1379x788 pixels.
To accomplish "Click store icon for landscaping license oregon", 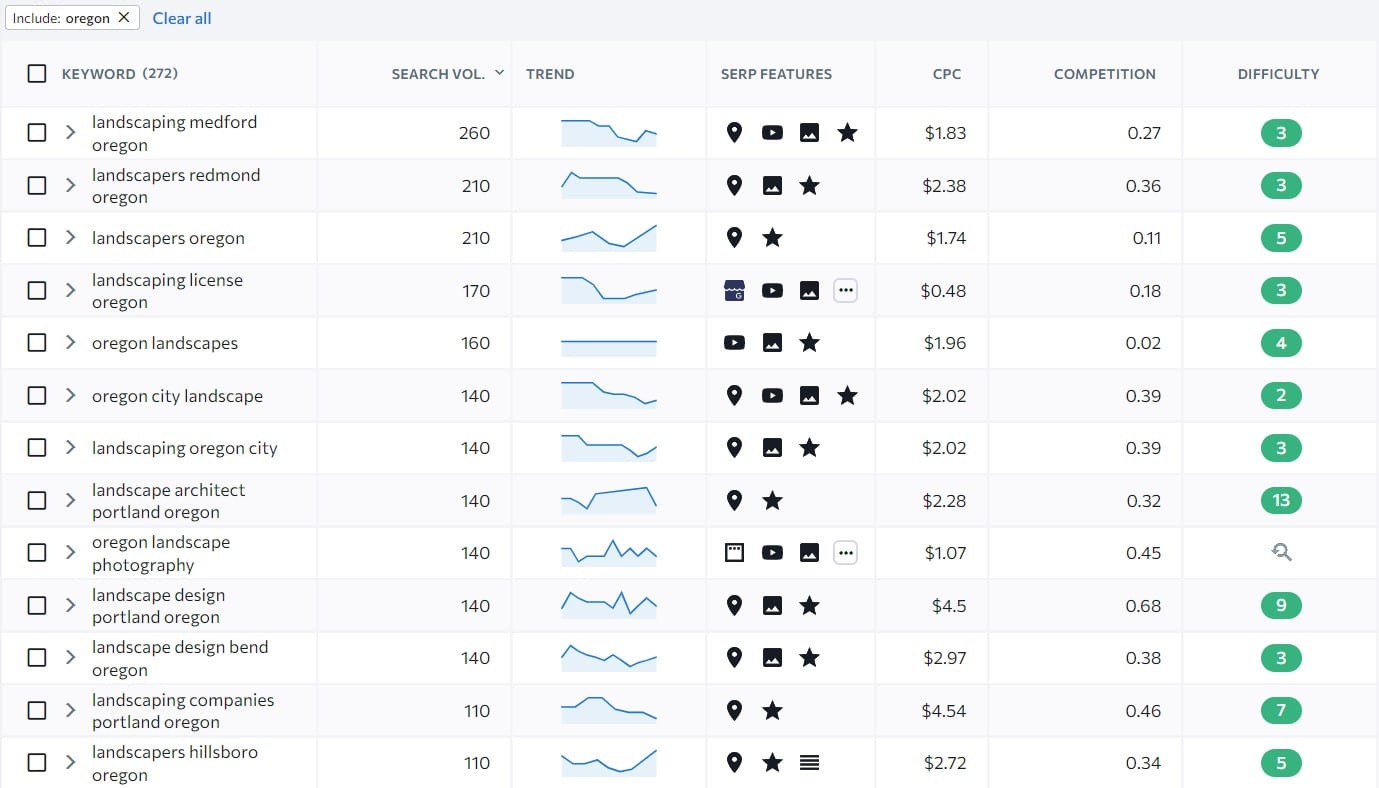I will (x=734, y=291).
